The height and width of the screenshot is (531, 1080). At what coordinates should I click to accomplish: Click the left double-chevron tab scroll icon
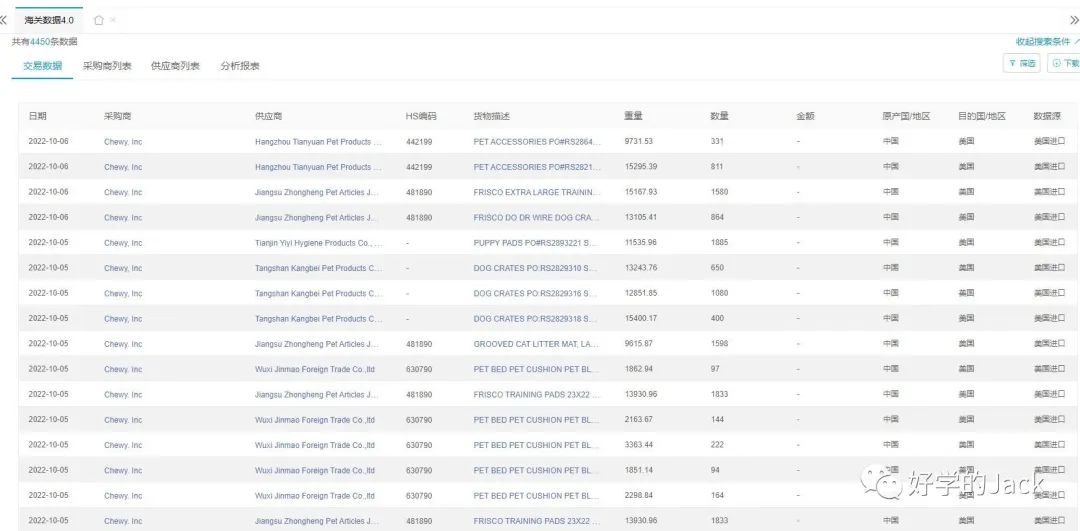point(5,20)
